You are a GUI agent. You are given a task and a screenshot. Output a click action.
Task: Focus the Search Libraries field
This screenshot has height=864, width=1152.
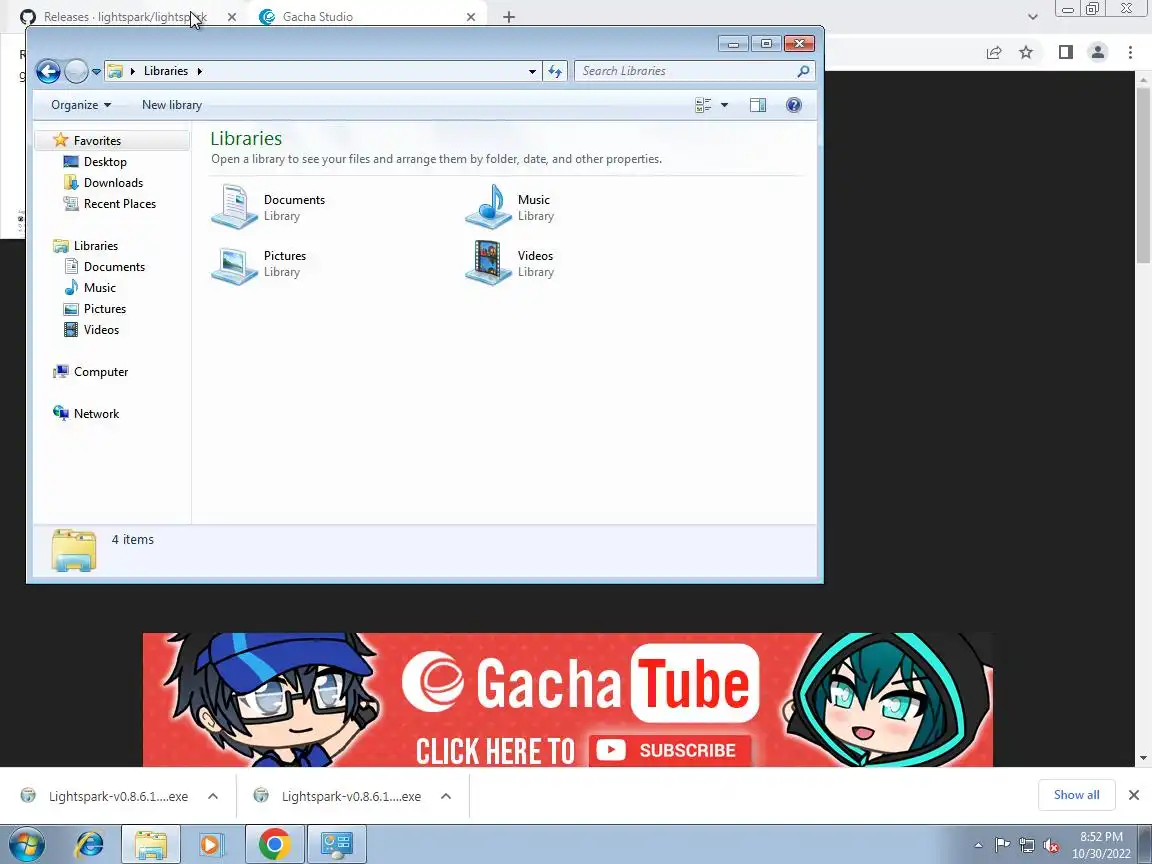(x=685, y=71)
